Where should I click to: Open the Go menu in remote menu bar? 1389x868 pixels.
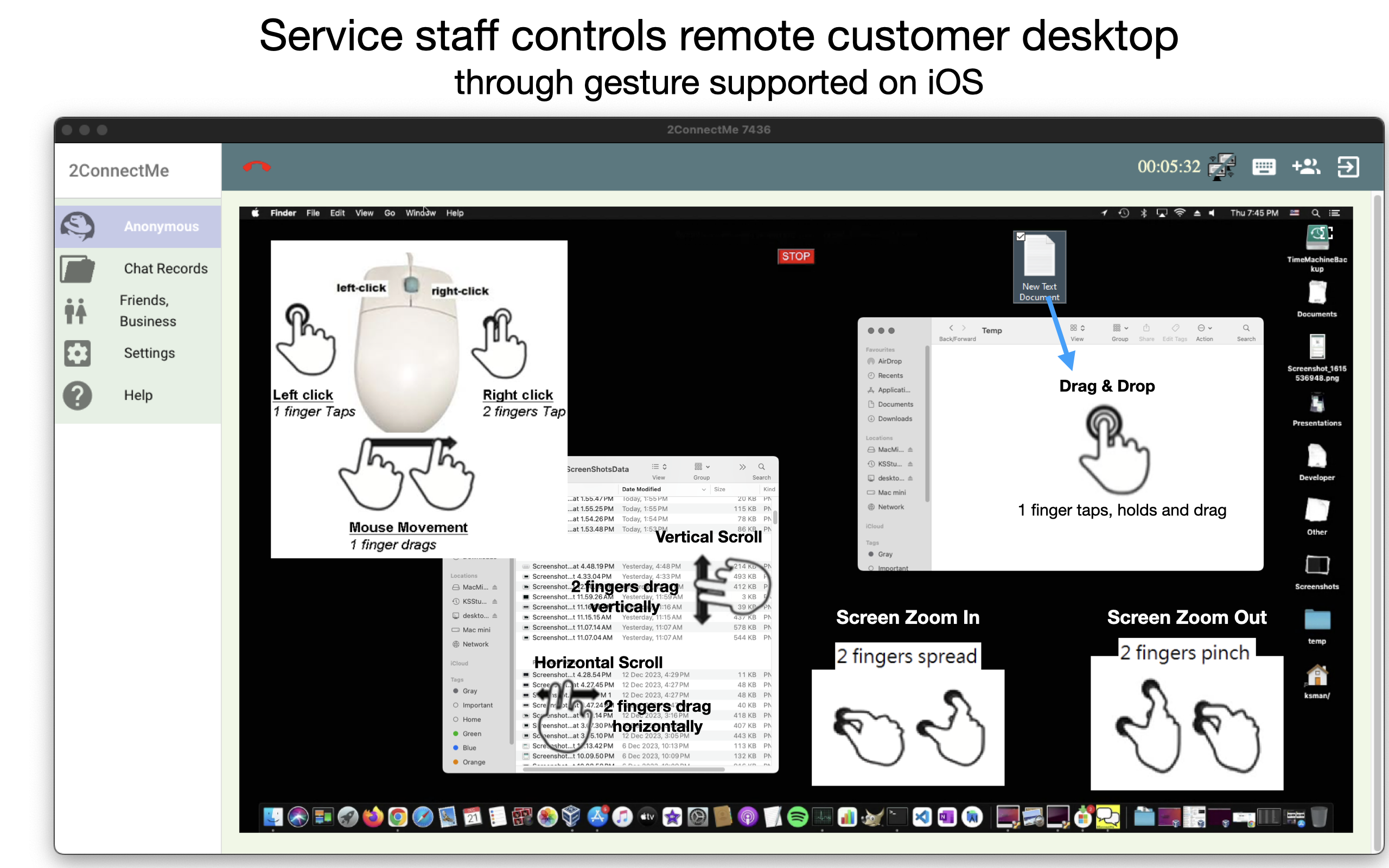[390, 213]
